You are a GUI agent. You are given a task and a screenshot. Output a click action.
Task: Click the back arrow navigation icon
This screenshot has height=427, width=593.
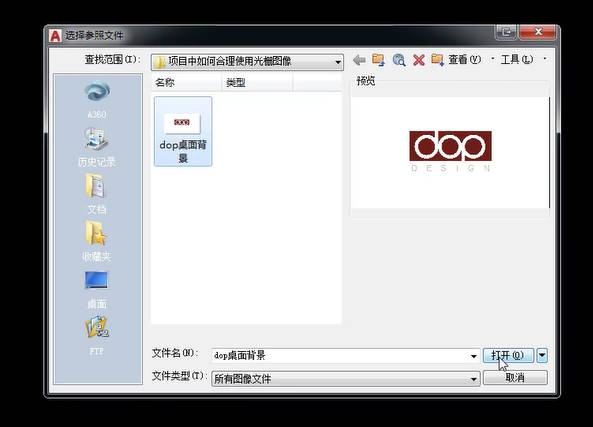(x=359, y=60)
